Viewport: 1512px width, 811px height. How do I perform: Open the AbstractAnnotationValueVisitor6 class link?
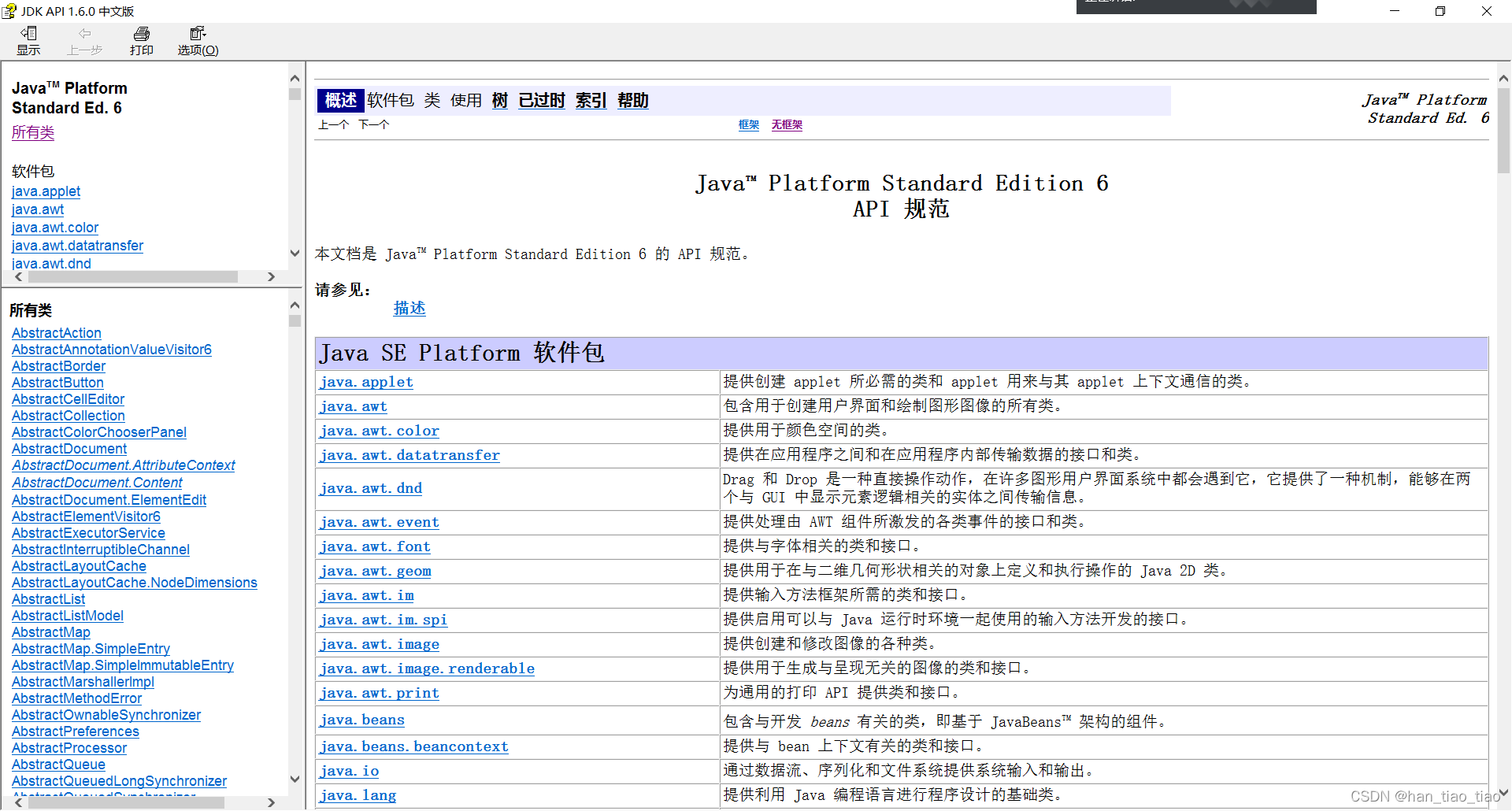pyautogui.click(x=112, y=350)
